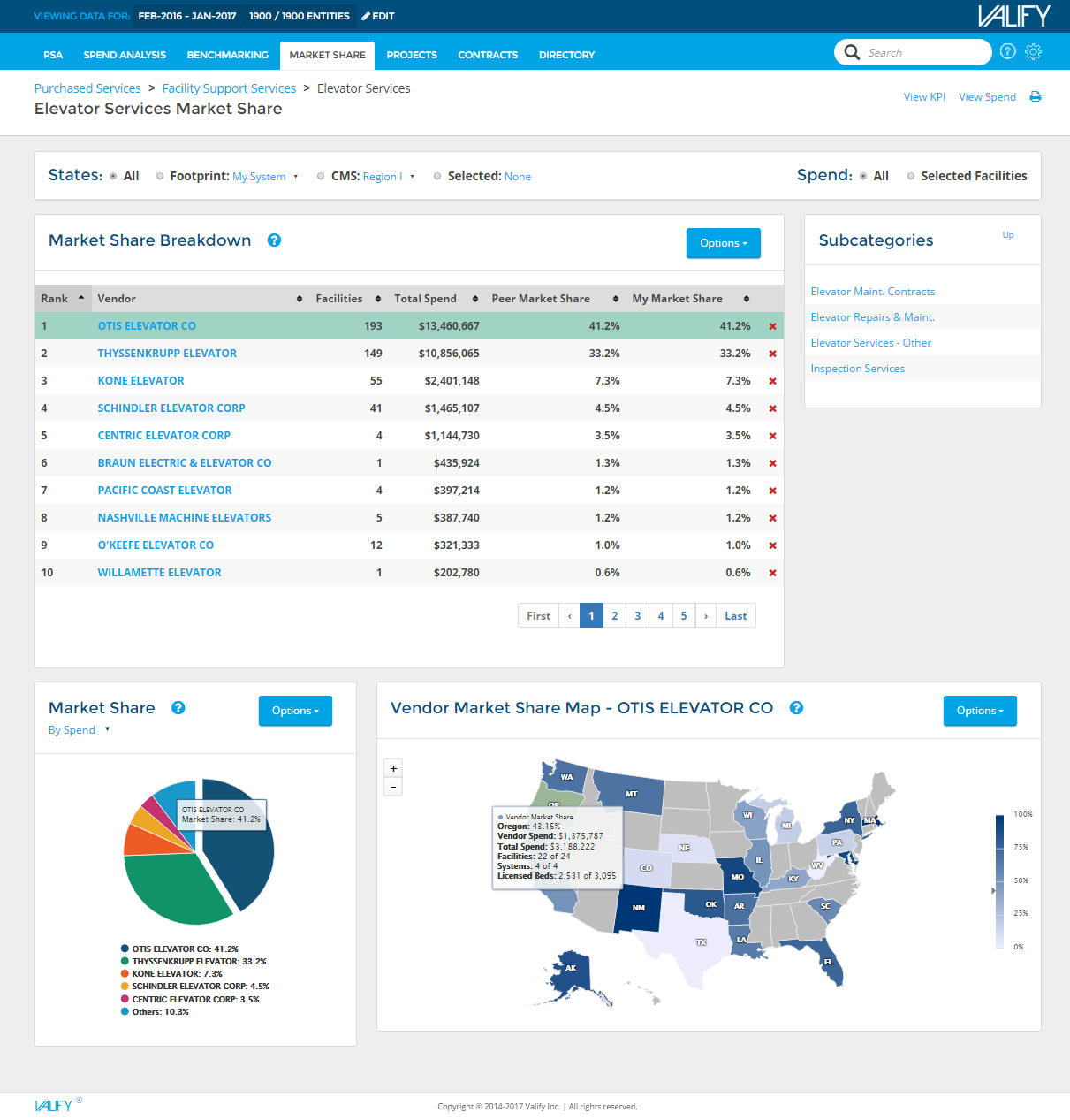The width and height of the screenshot is (1070, 1120).
Task: Remove CENTRIC ELEVATOR CORP row with red X
Action: [772, 436]
